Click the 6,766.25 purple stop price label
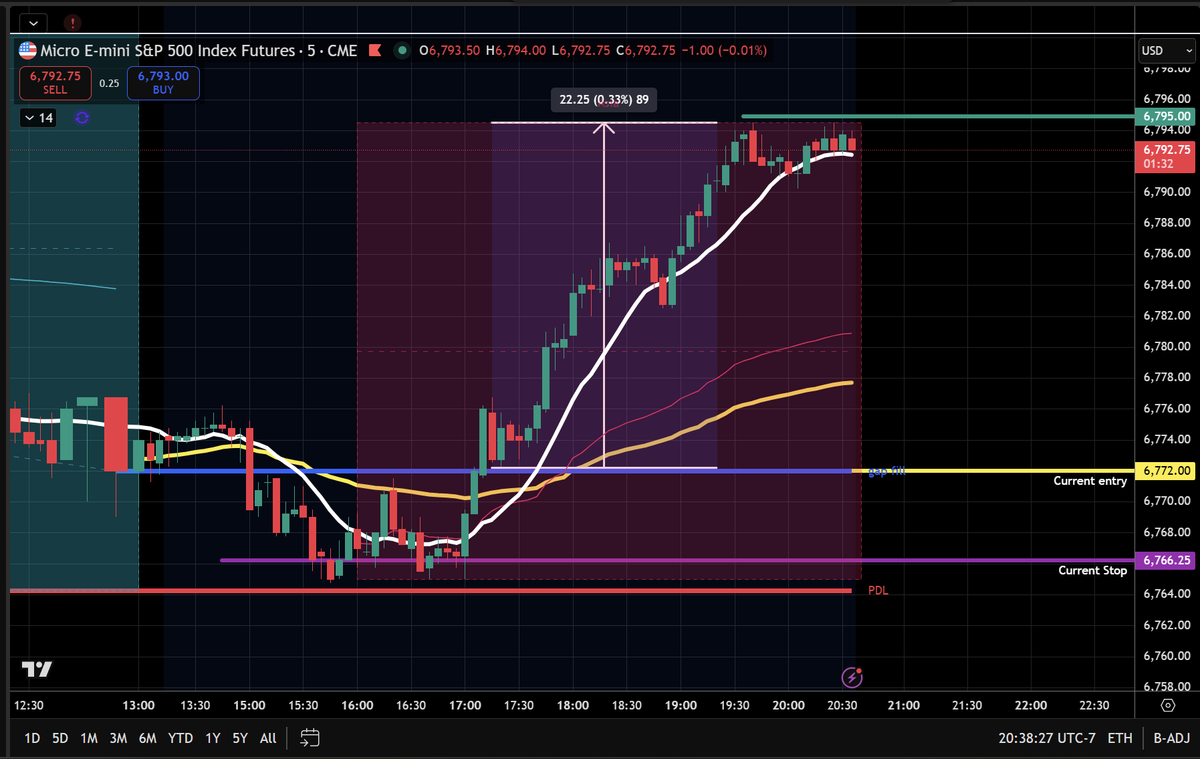This screenshot has width=1200, height=759. click(x=1163, y=560)
